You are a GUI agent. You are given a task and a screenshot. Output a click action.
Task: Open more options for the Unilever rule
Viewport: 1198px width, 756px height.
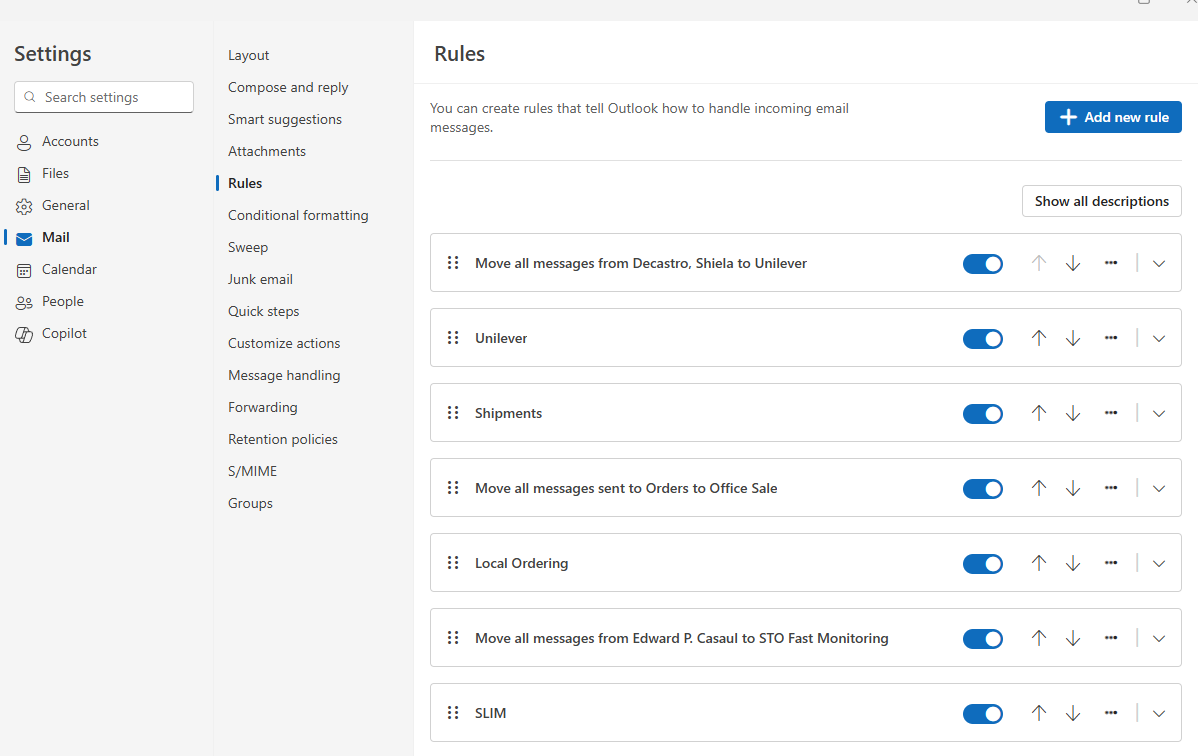pyautogui.click(x=1110, y=338)
